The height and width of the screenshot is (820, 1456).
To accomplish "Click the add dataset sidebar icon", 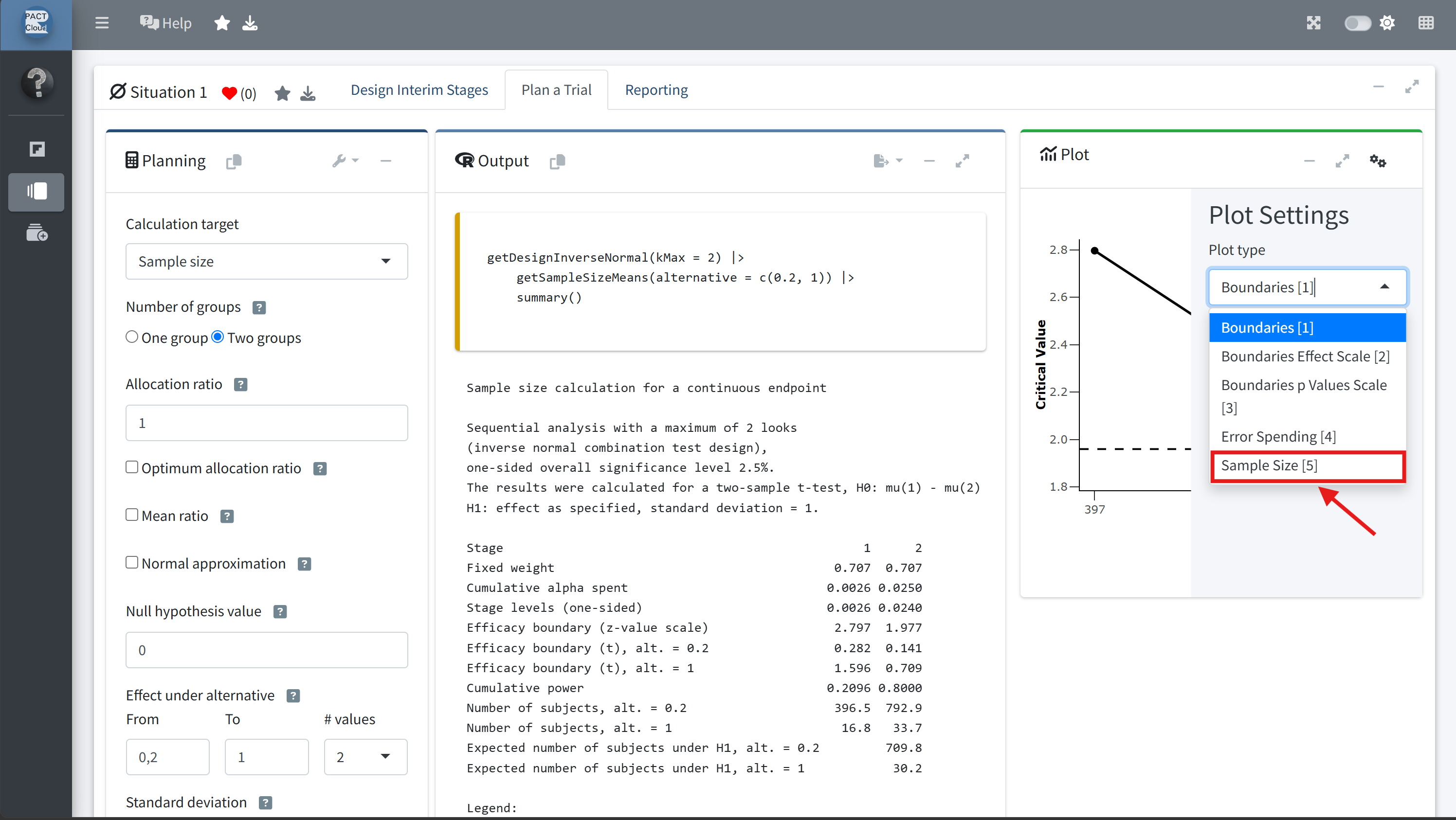I will tap(36, 232).
